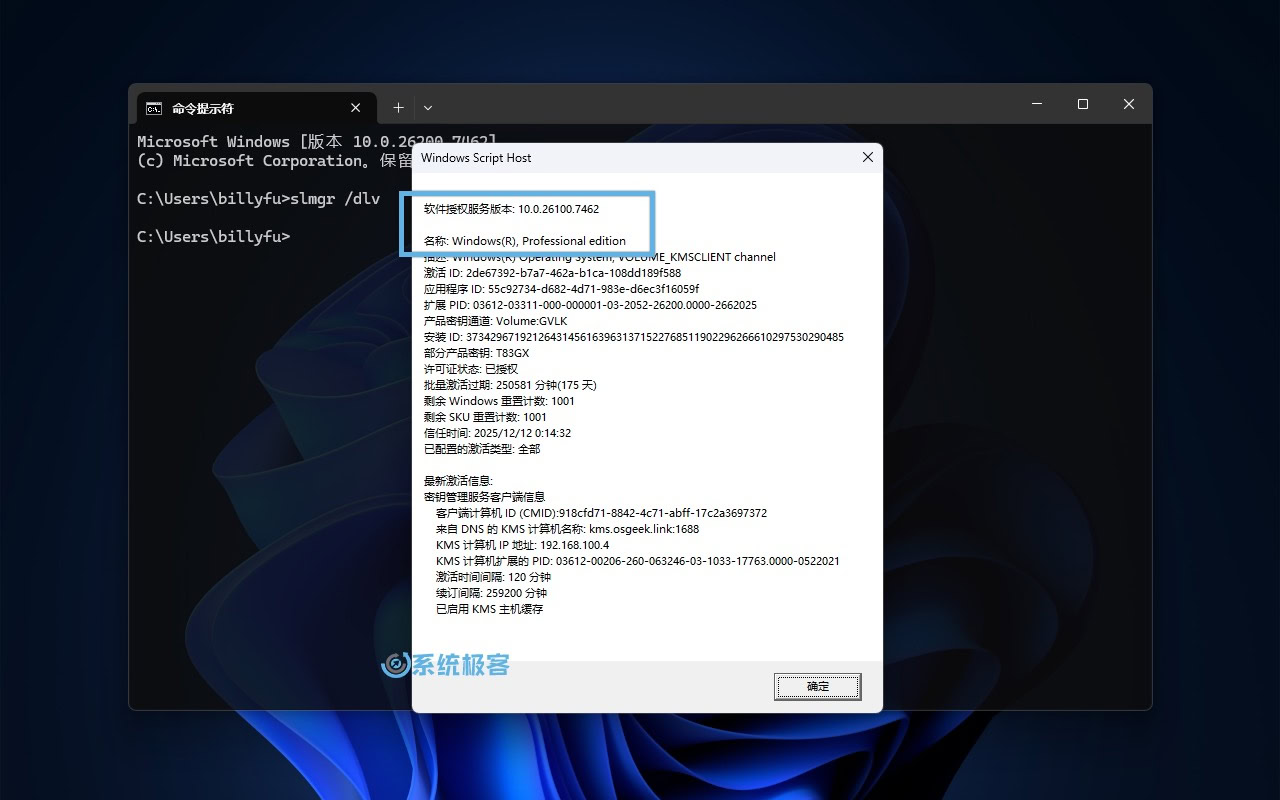
Task: Close the 命令提示符 tab with its X
Action: [x=355, y=107]
